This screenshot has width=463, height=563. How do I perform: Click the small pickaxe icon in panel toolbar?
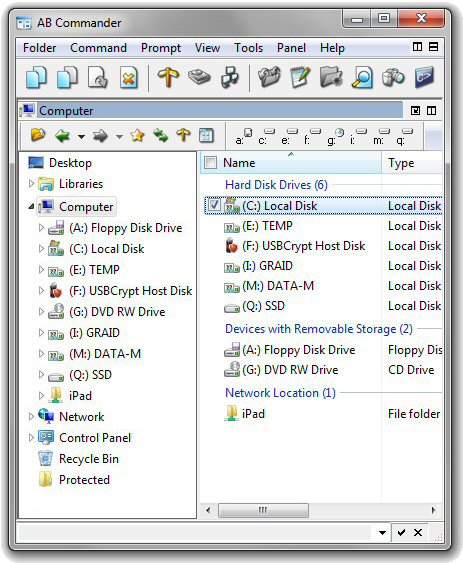point(183,135)
